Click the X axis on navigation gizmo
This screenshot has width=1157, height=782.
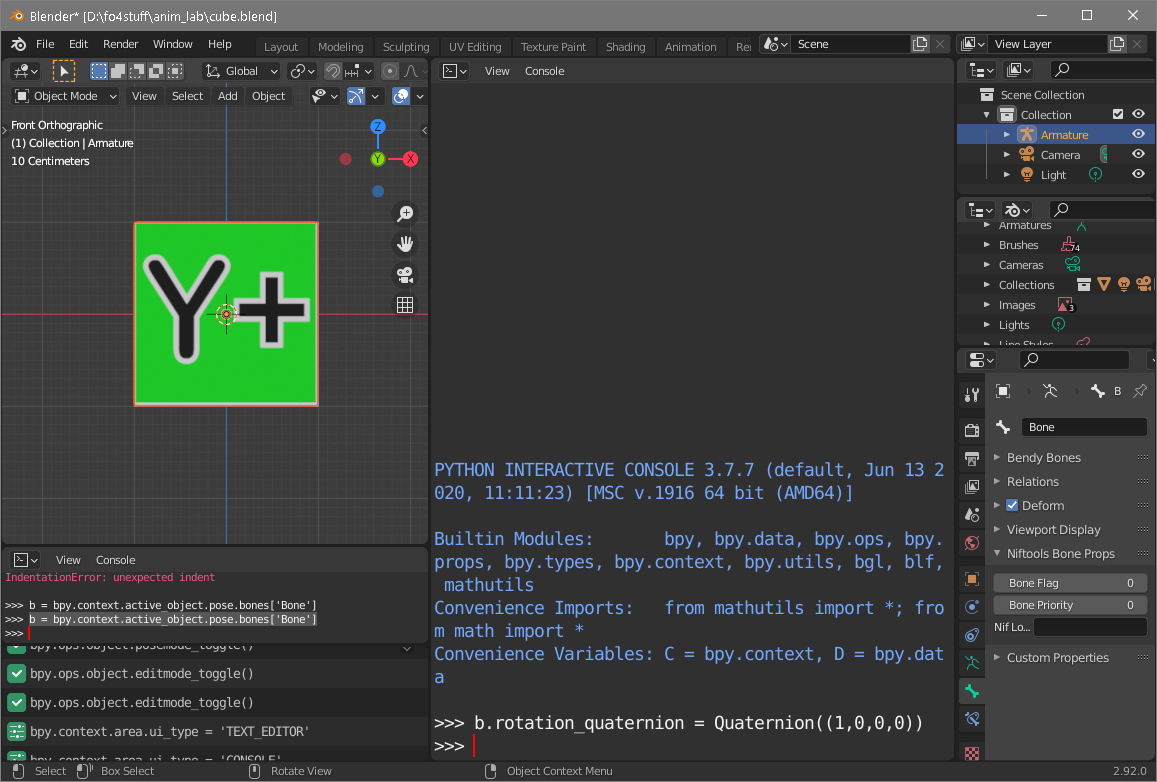(410, 159)
